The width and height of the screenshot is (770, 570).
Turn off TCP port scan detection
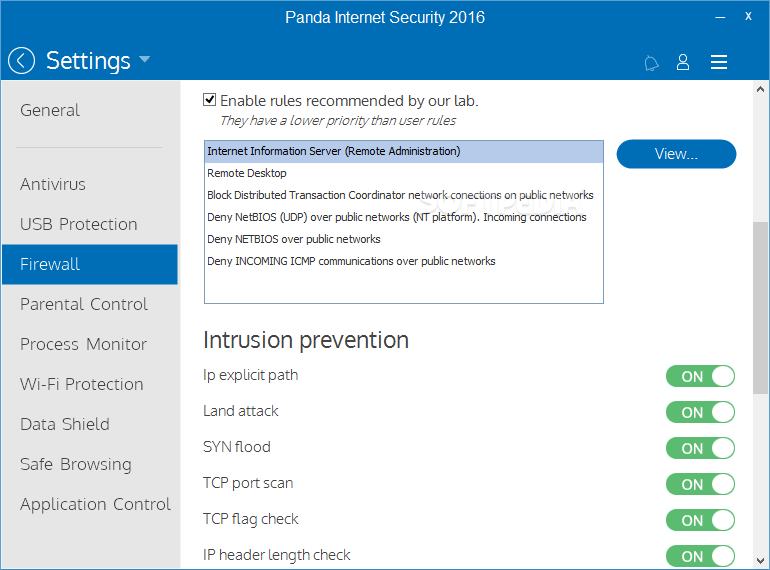700,484
